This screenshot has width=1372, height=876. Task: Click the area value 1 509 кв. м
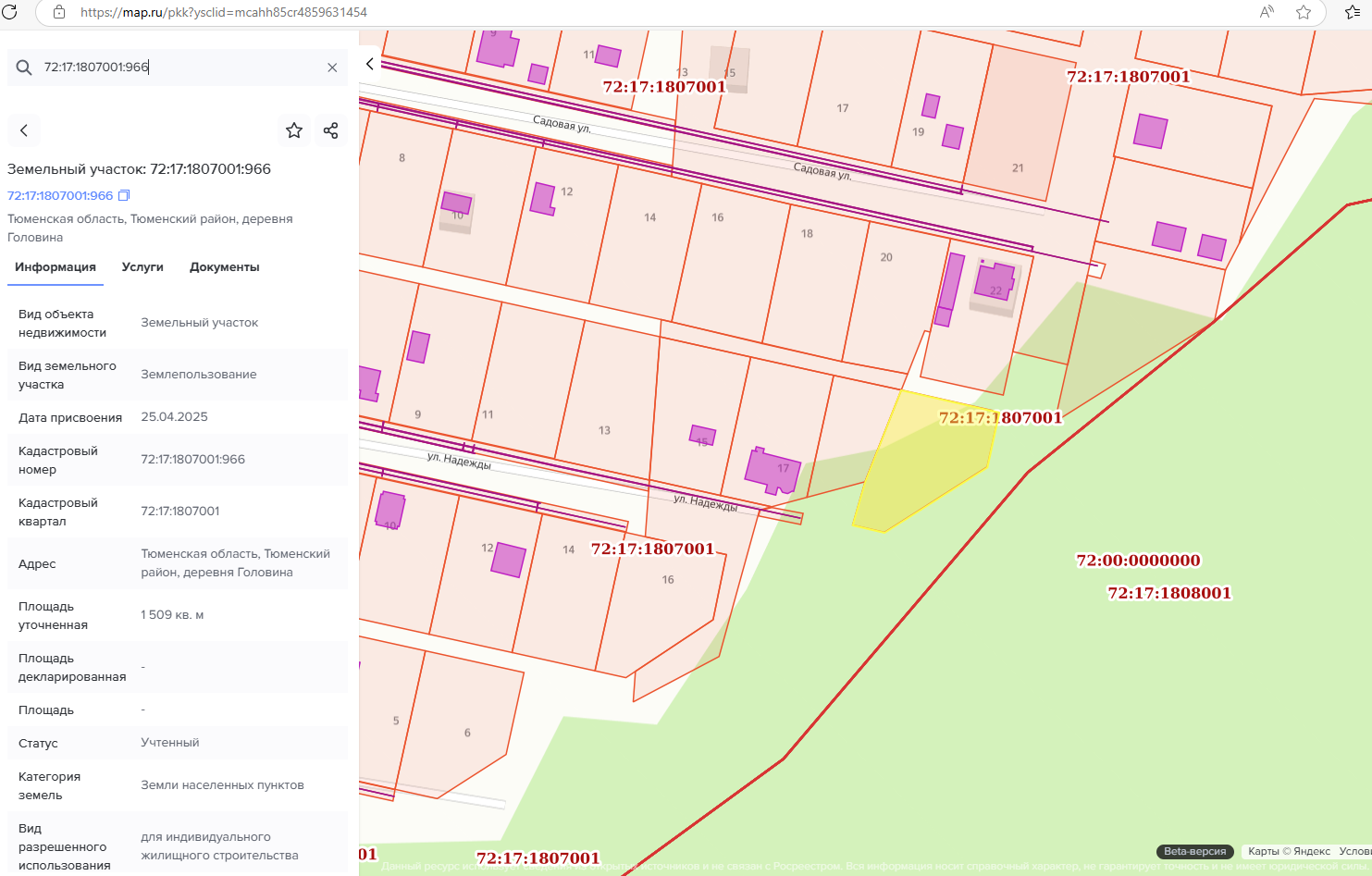click(x=172, y=614)
